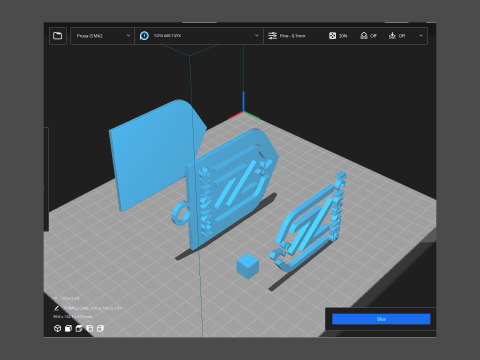Expand the material and nozzle configuration selector
The image size is (480, 360).
[x=199, y=36]
